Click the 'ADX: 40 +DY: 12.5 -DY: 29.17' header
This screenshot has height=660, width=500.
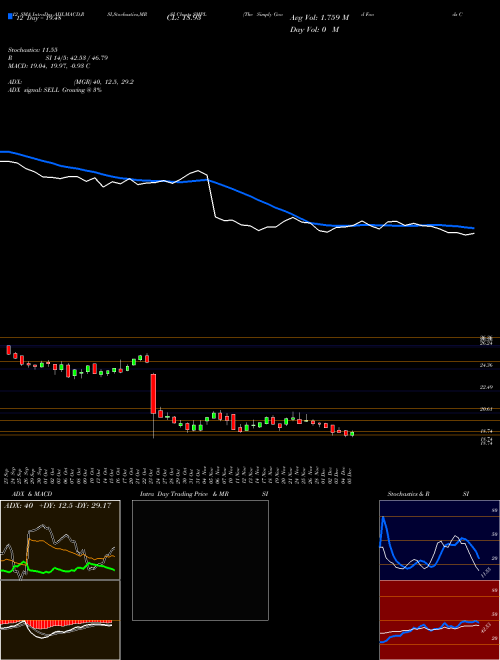coord(57,505)
